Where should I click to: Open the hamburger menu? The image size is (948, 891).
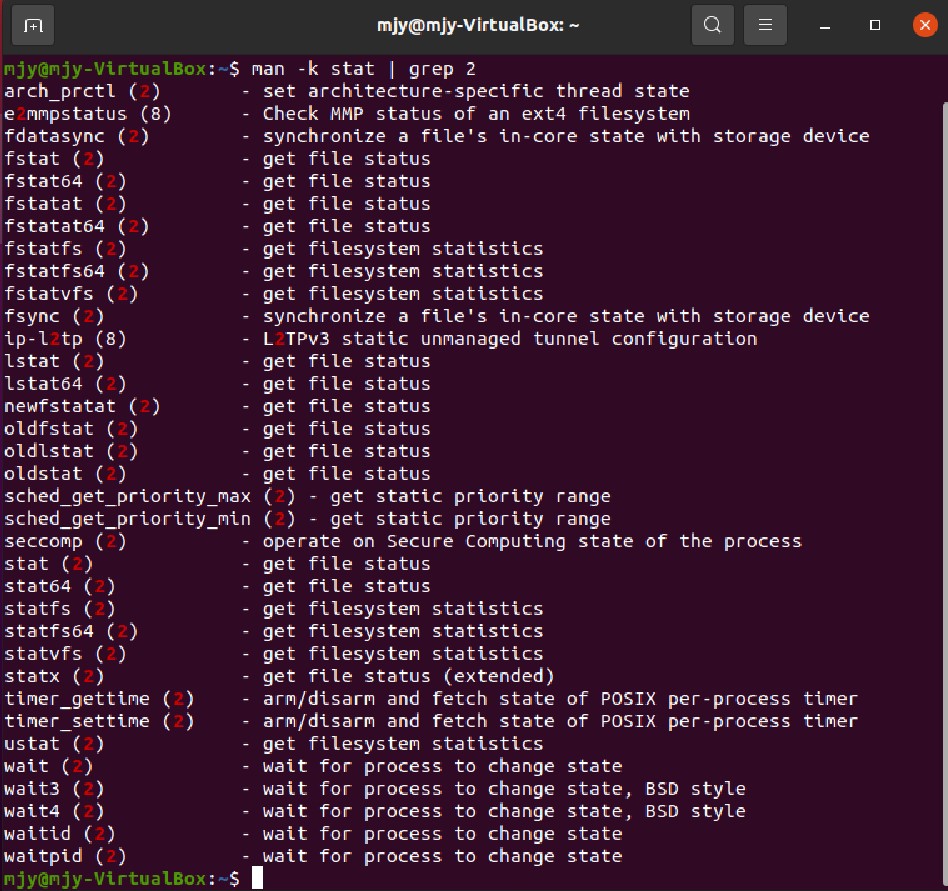(x=766, y=24)
